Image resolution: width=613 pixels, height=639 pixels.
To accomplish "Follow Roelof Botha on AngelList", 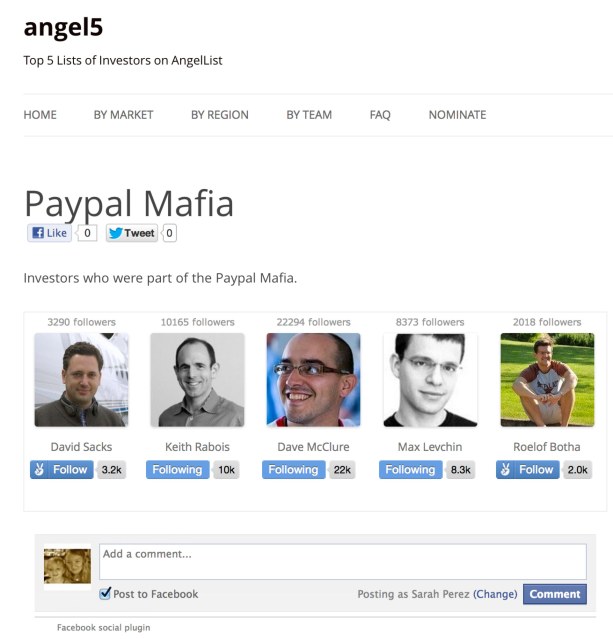I will pyautogui.click(x=527, y=469).
